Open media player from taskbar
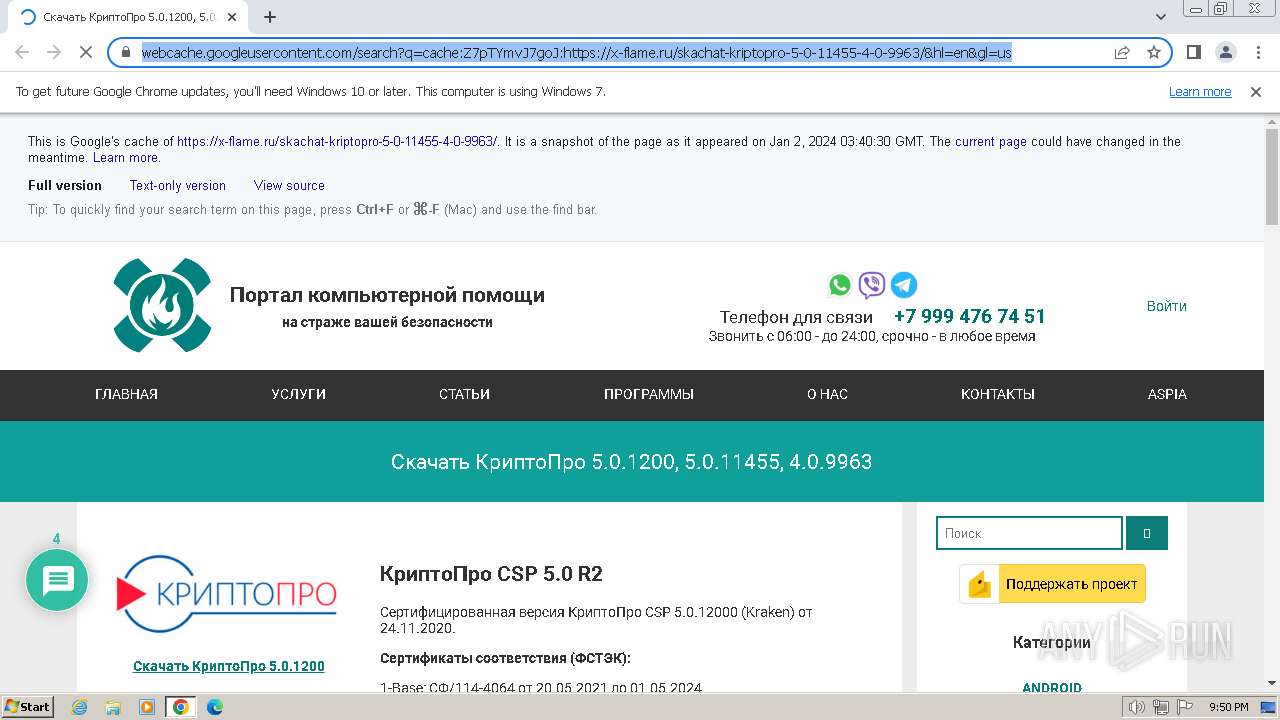This screenshot has height=720, width=1280. [147, 707]
